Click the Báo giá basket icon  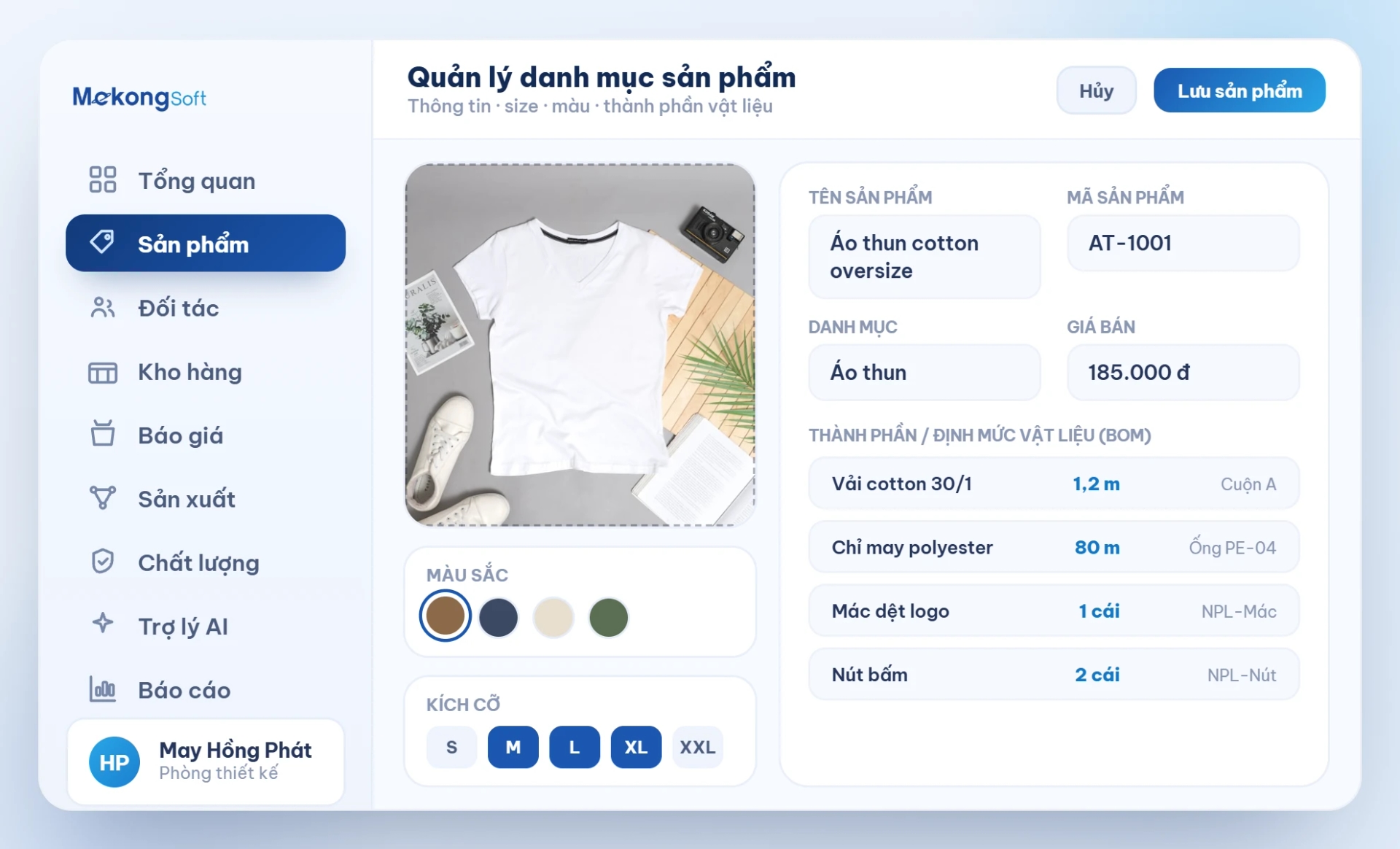point(102,434)
